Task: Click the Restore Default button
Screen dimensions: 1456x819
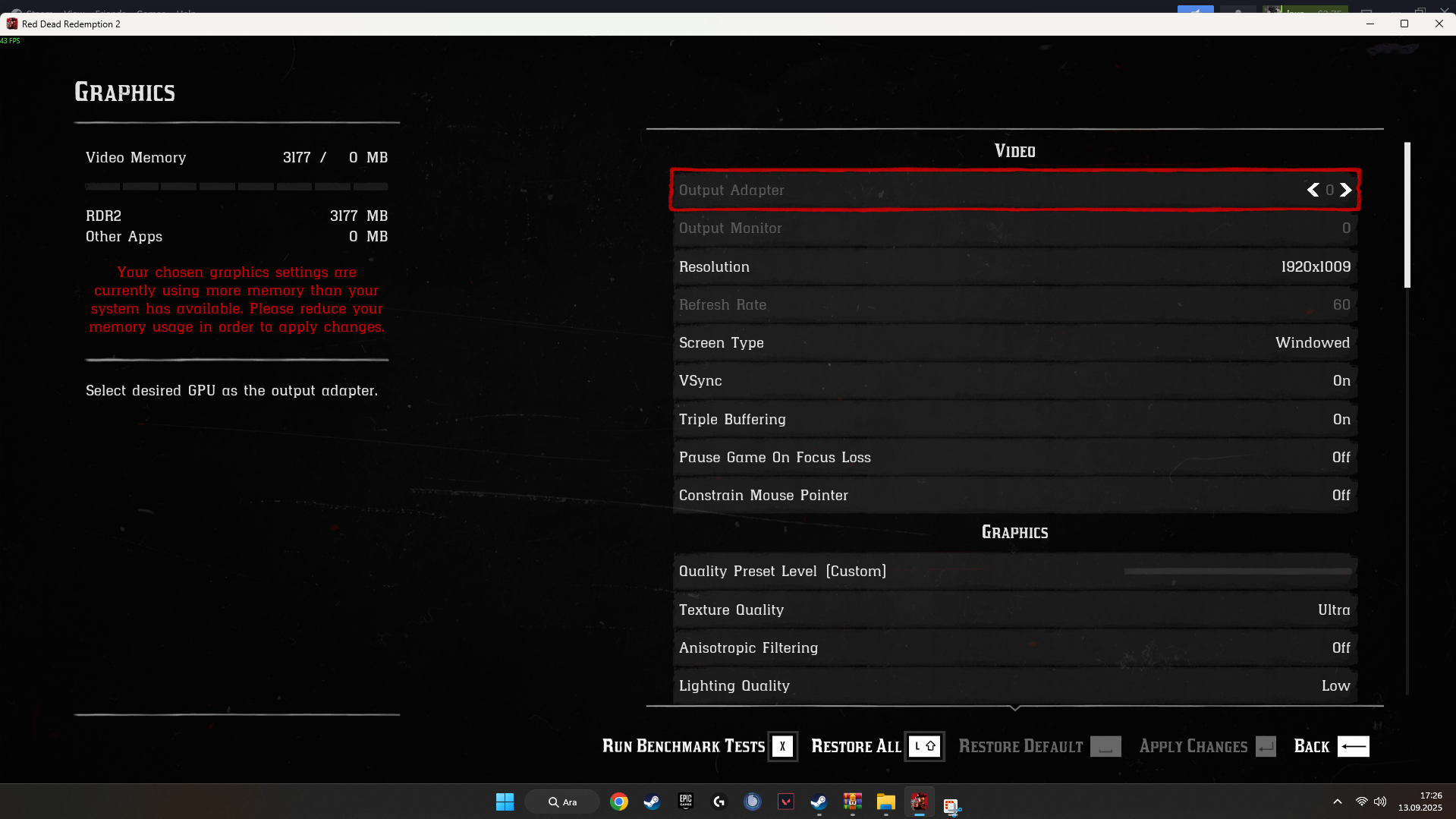Action: click(1039, 746)
